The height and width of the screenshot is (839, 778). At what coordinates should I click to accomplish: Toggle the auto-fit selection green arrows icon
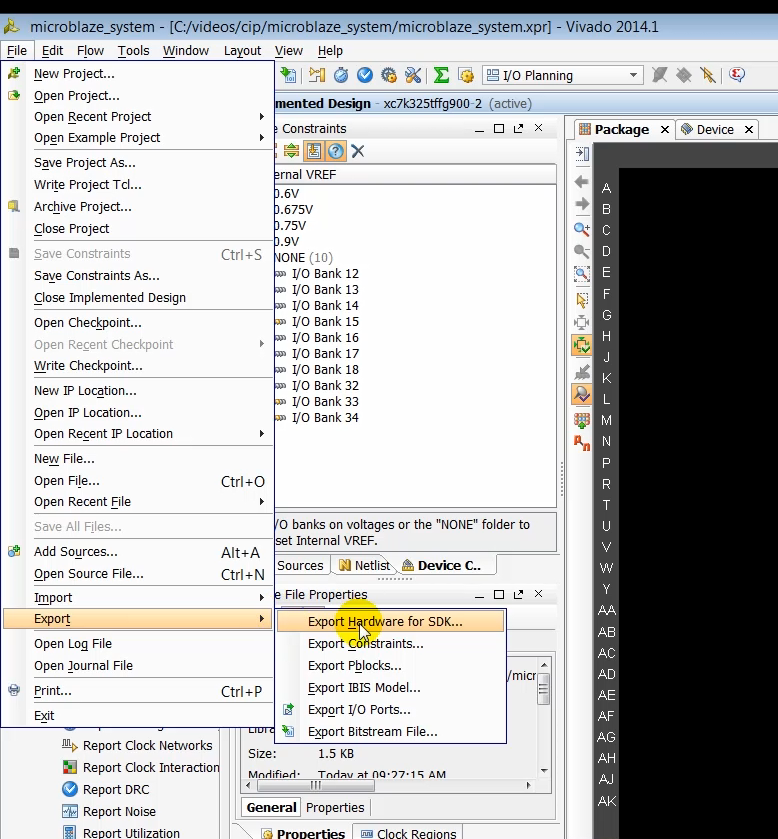point(582,345)
